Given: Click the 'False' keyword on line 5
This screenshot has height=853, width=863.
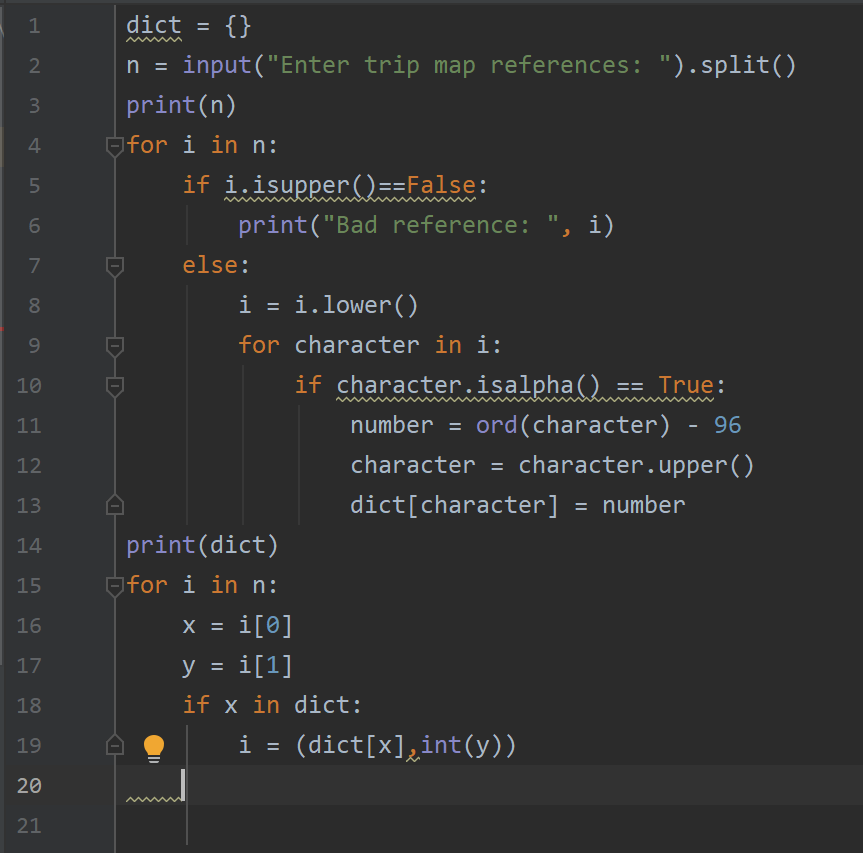Looking at the screenshot, I should point(441,185).
